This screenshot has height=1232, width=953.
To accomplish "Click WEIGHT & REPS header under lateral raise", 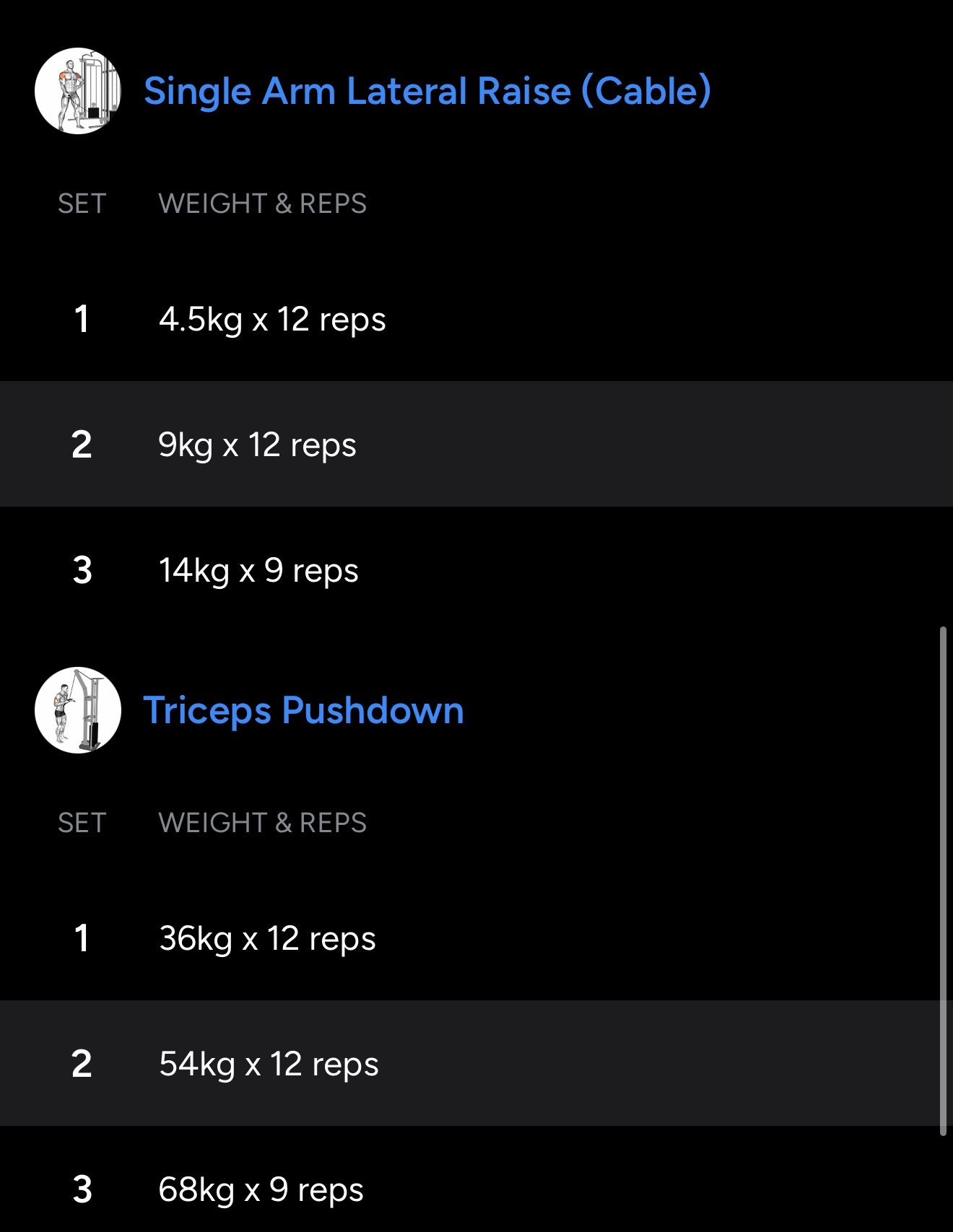I will pos(262,204).
